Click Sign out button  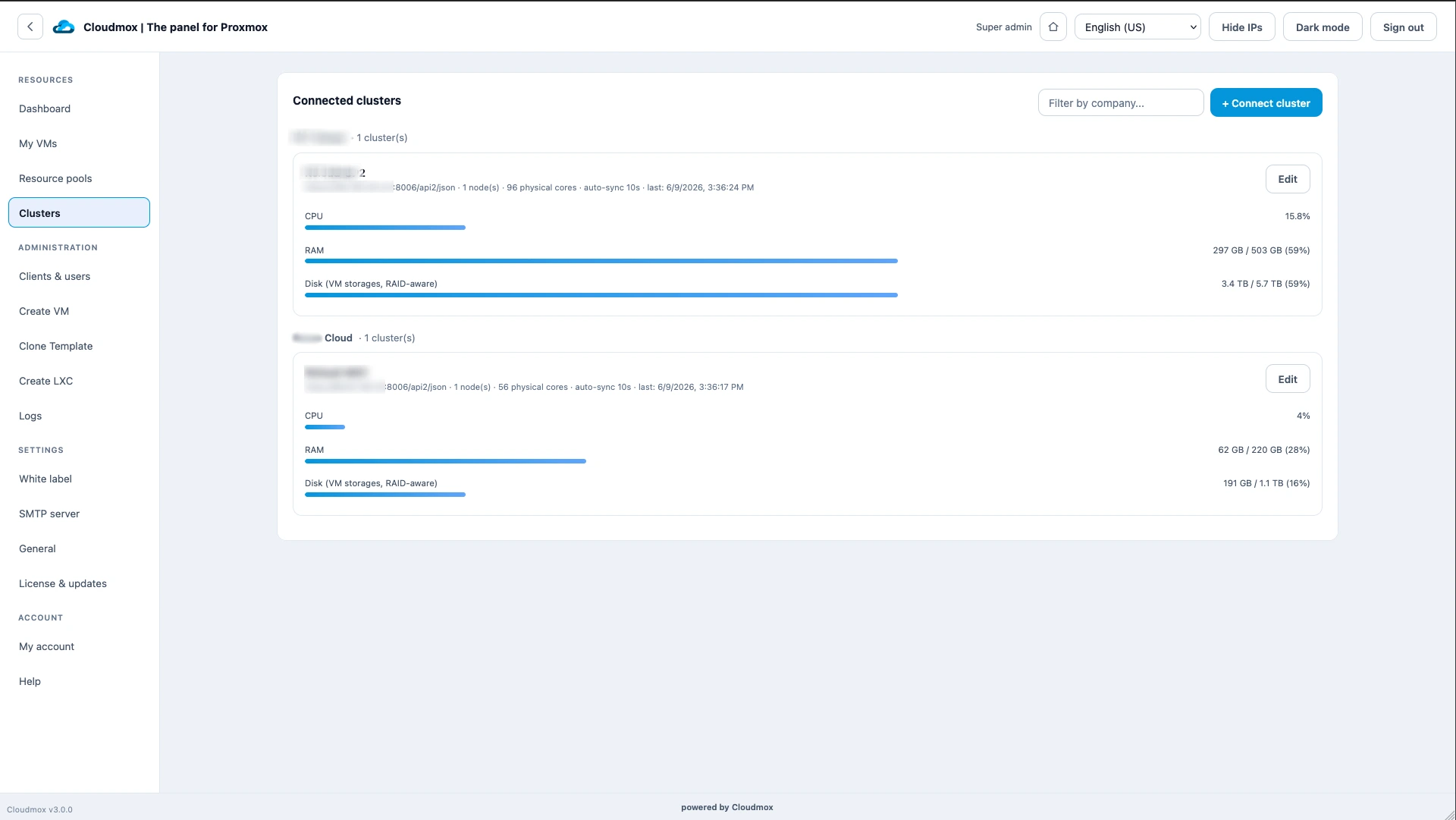[1404, 27]
